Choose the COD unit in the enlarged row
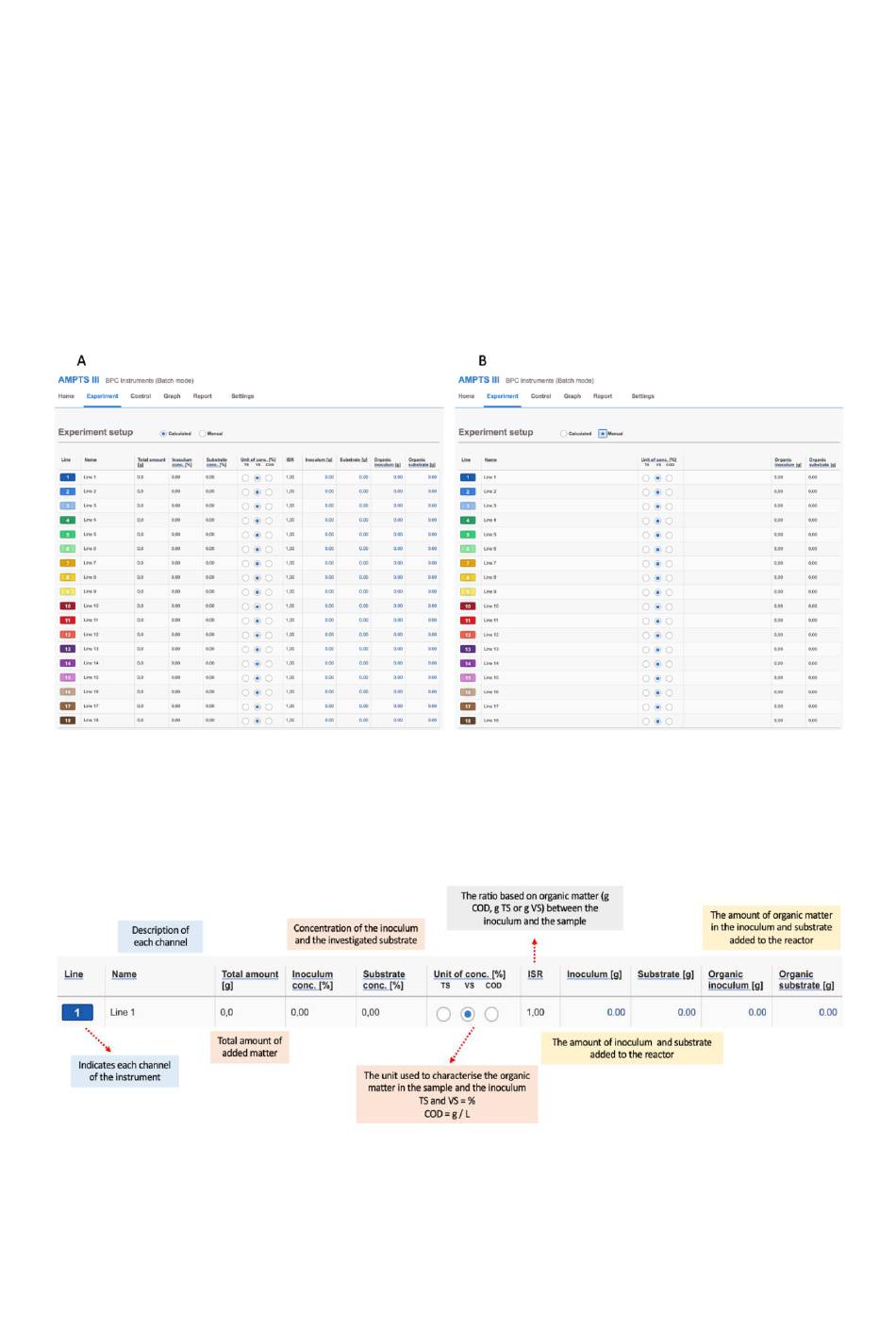The width and height of the screenshot is (896, 1329). point(491,1014)
